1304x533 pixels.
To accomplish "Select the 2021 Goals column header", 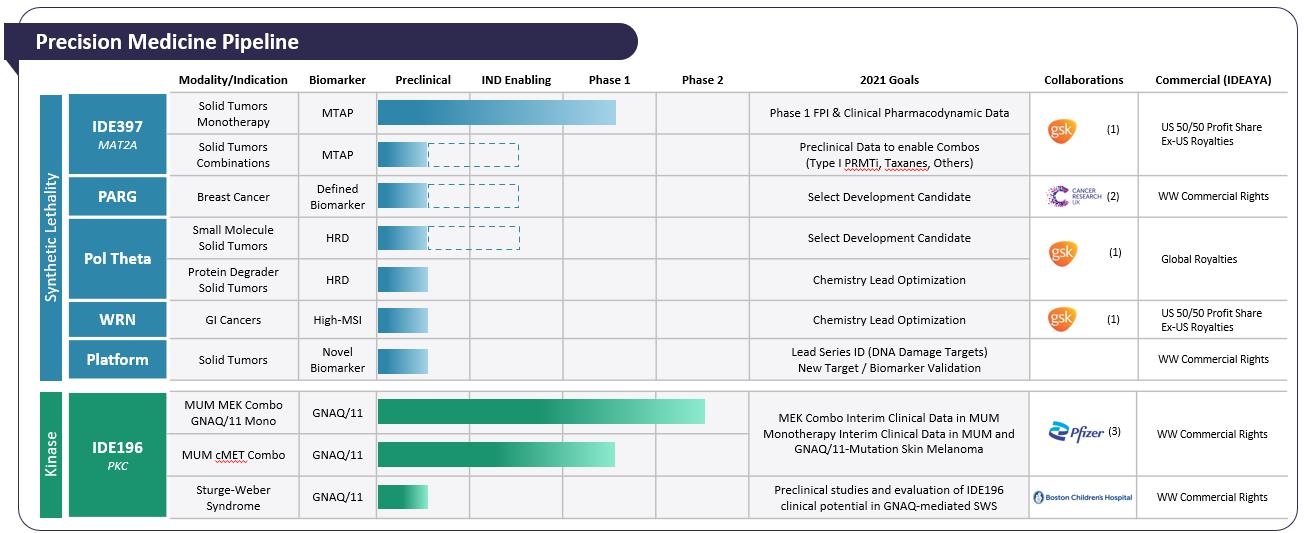I will (x=888, y=80).
